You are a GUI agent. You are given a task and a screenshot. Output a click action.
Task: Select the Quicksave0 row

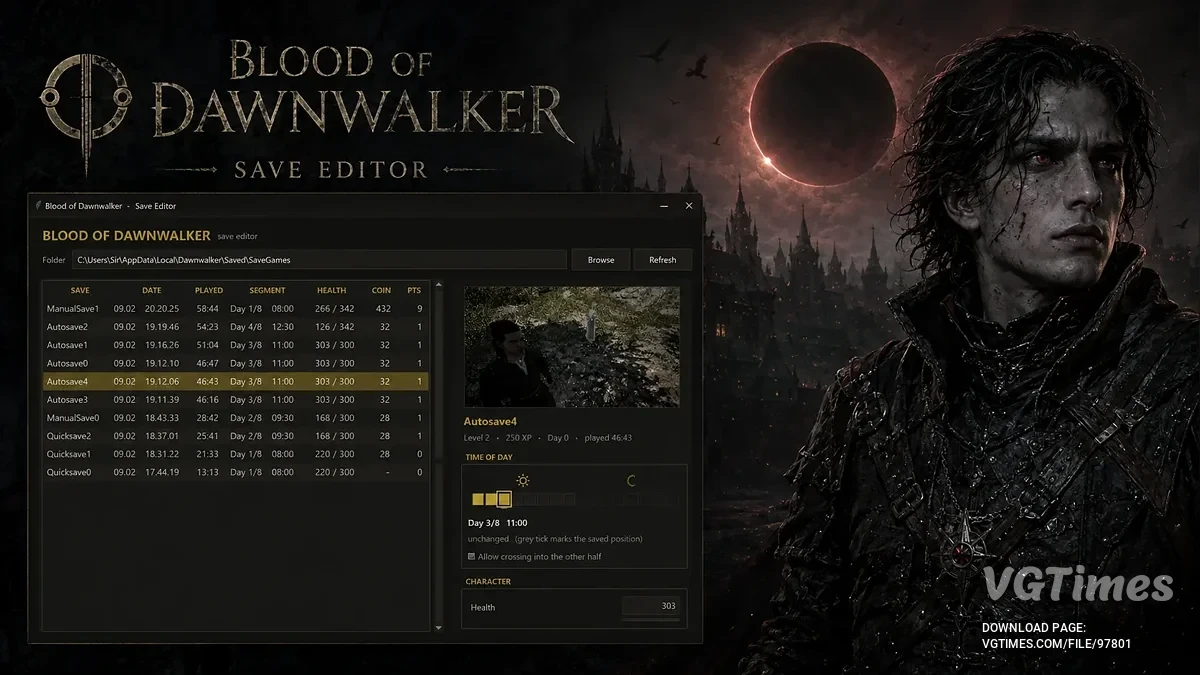point(235,472)
